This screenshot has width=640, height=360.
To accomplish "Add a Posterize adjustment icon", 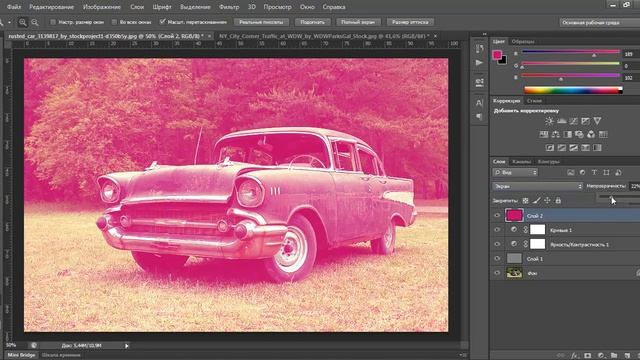I will click(x=562, y=148).
